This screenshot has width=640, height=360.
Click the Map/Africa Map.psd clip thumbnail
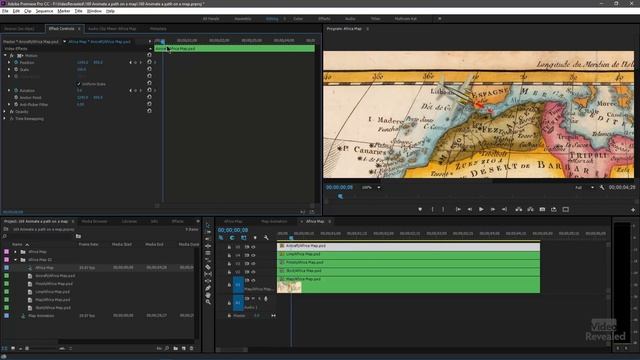pyautogui.click(x=289, y=287)
